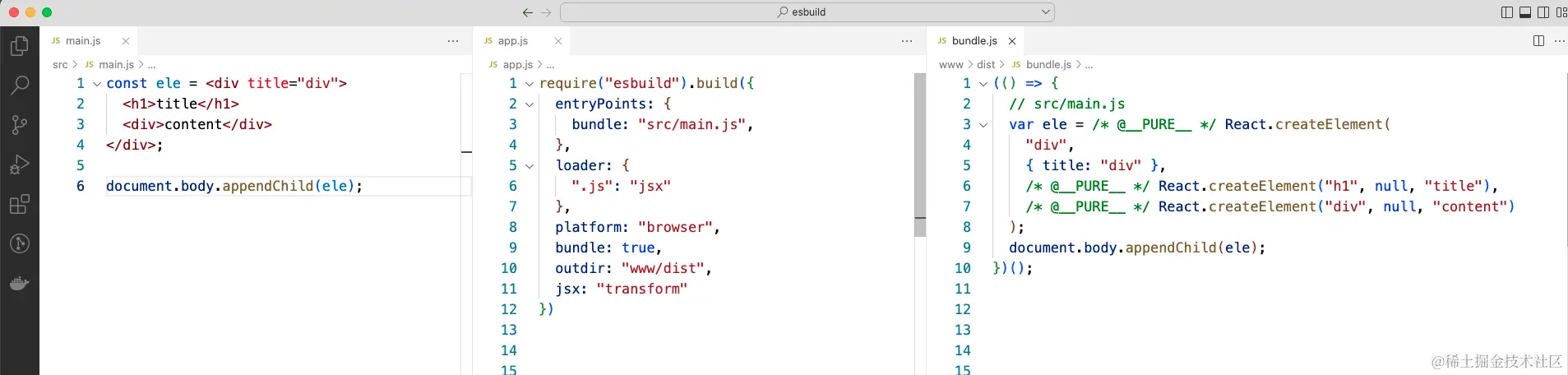1568x375 pixels.
Task: Close the main.js tab
Action: (x=126, y=41)
